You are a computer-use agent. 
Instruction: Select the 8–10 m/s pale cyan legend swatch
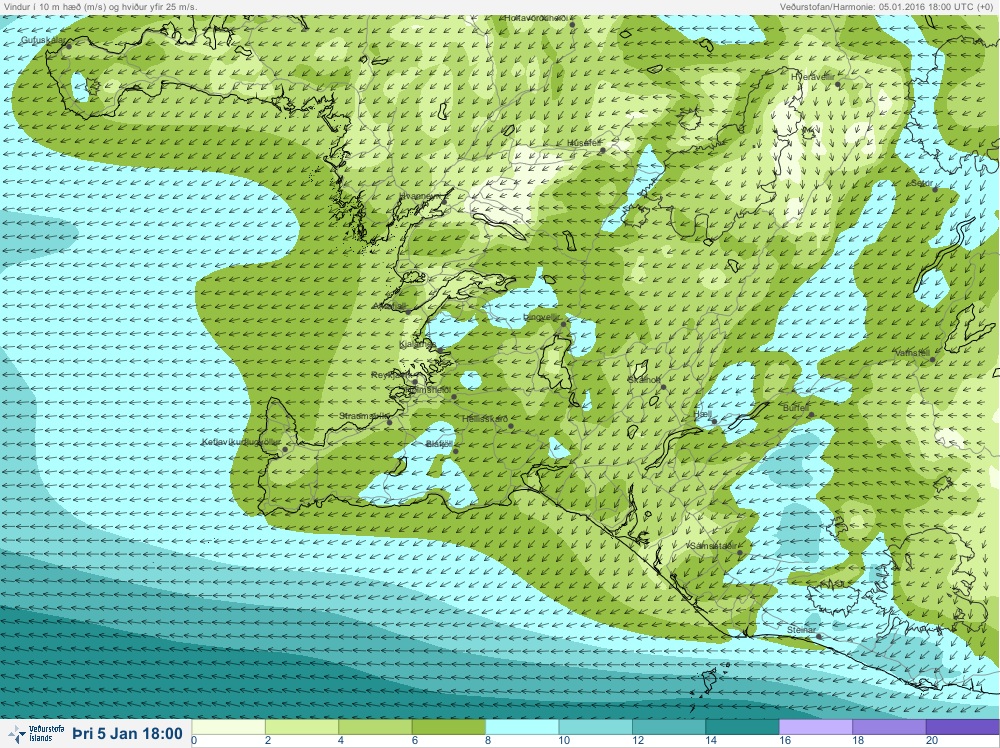point(522,727)
